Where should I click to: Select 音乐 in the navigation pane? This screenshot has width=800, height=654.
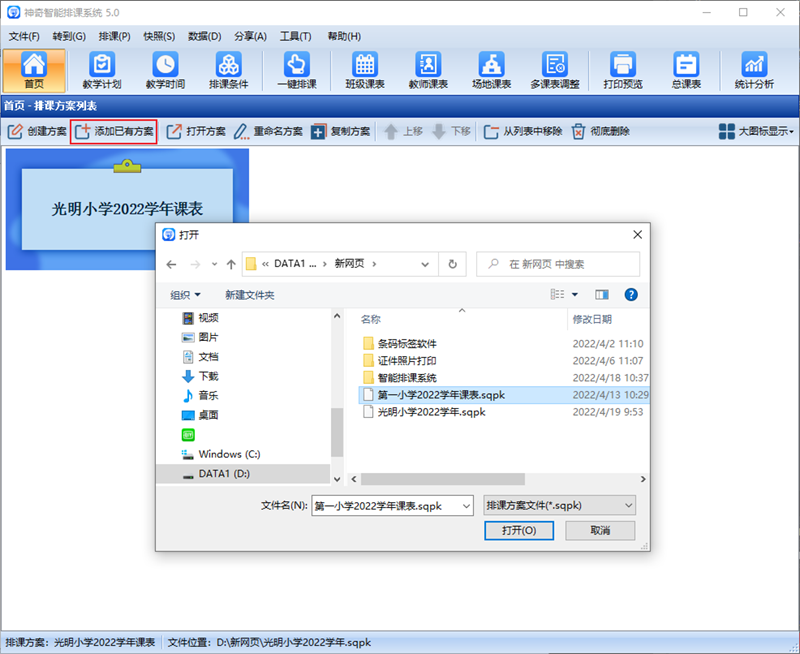coord(200,395)
